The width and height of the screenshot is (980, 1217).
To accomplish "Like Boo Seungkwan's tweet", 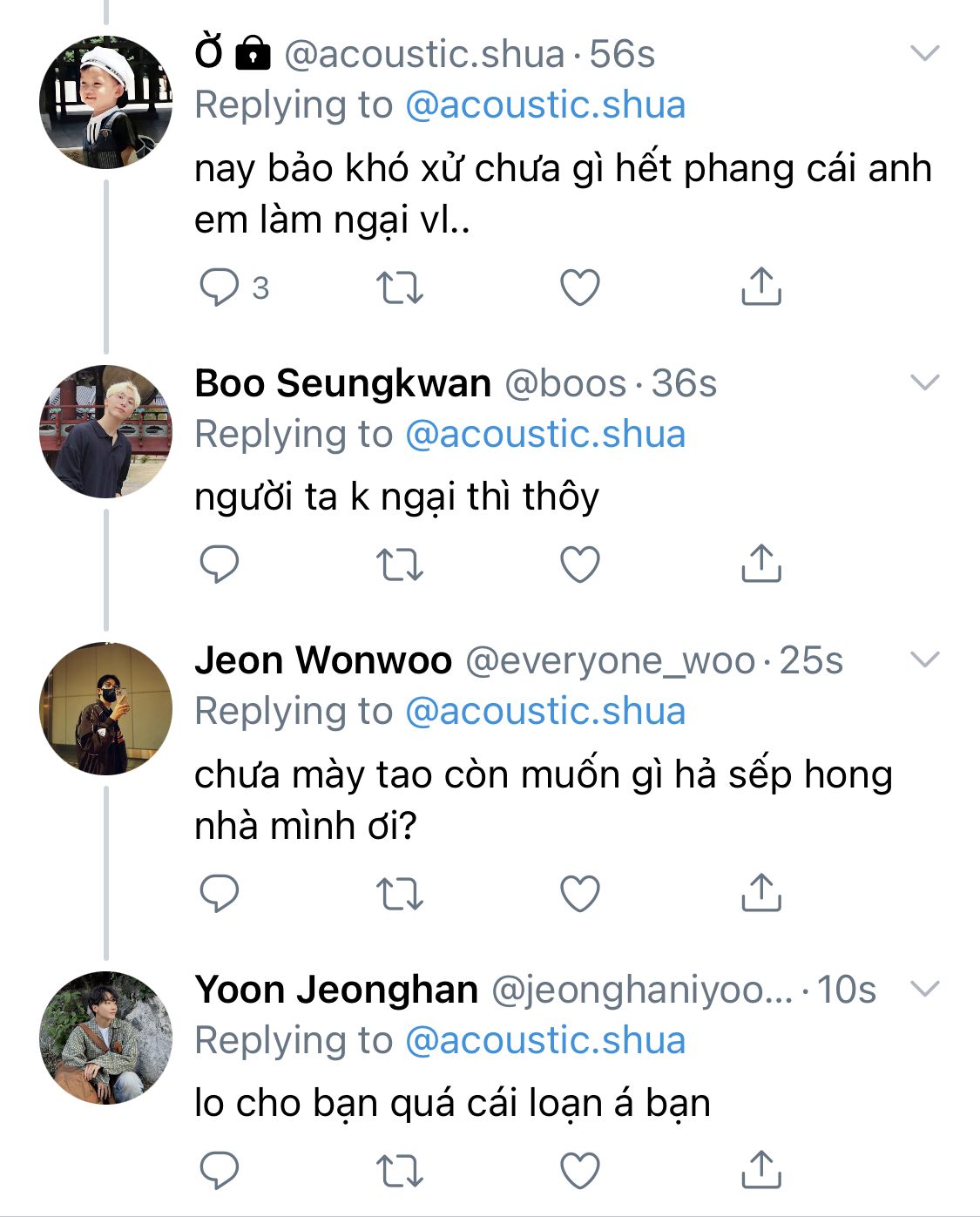I will [579, 565].
